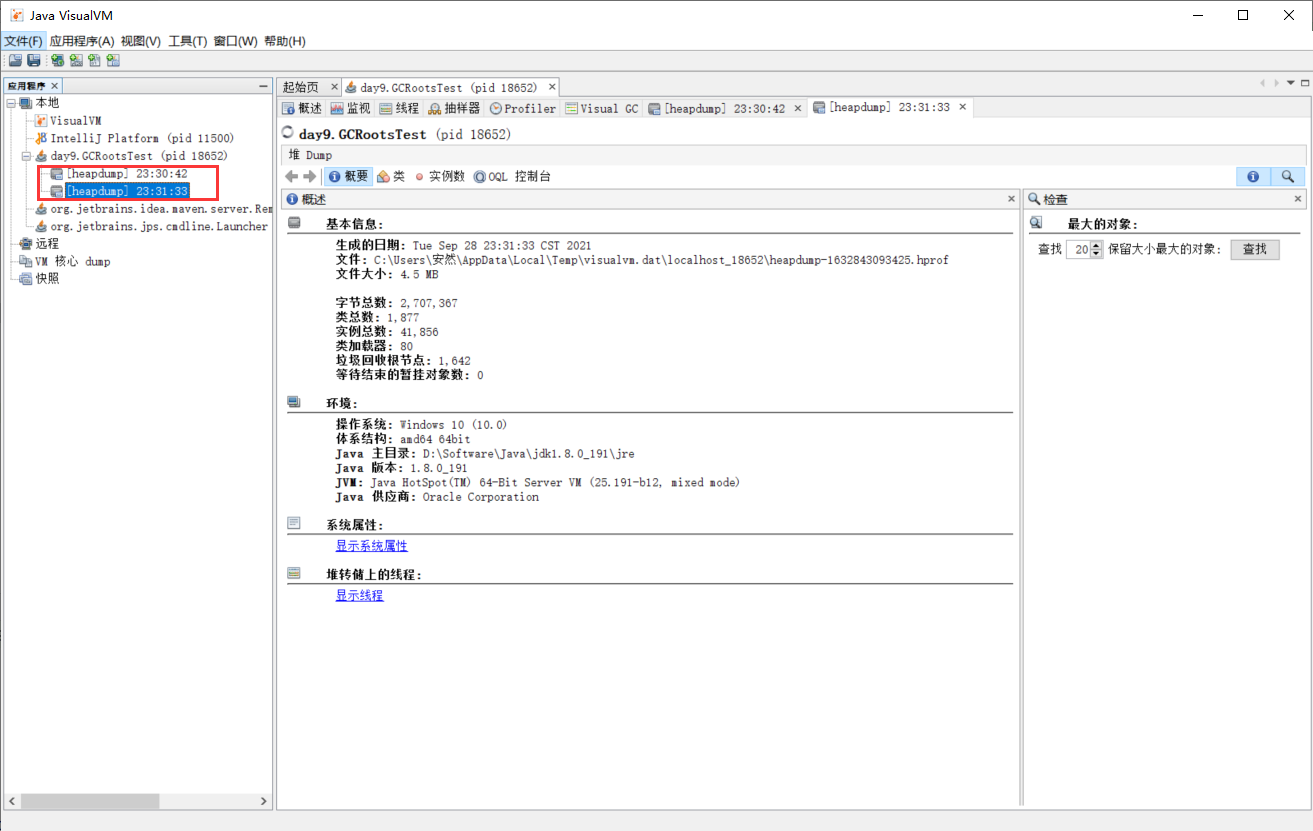Click the loading spinner icon next to day9.GCRootsTest title
Image resolution: width=1313 pixels, height=831 pixels.
289,133
